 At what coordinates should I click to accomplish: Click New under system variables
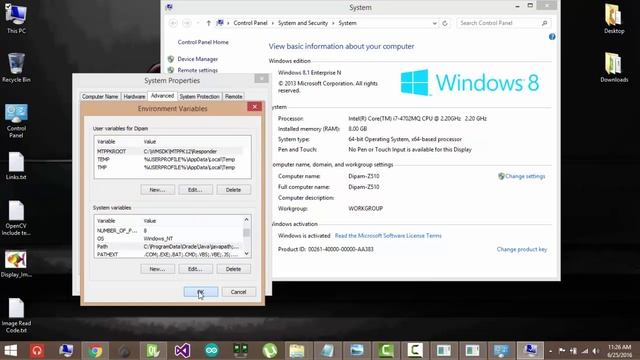(158, 269)
